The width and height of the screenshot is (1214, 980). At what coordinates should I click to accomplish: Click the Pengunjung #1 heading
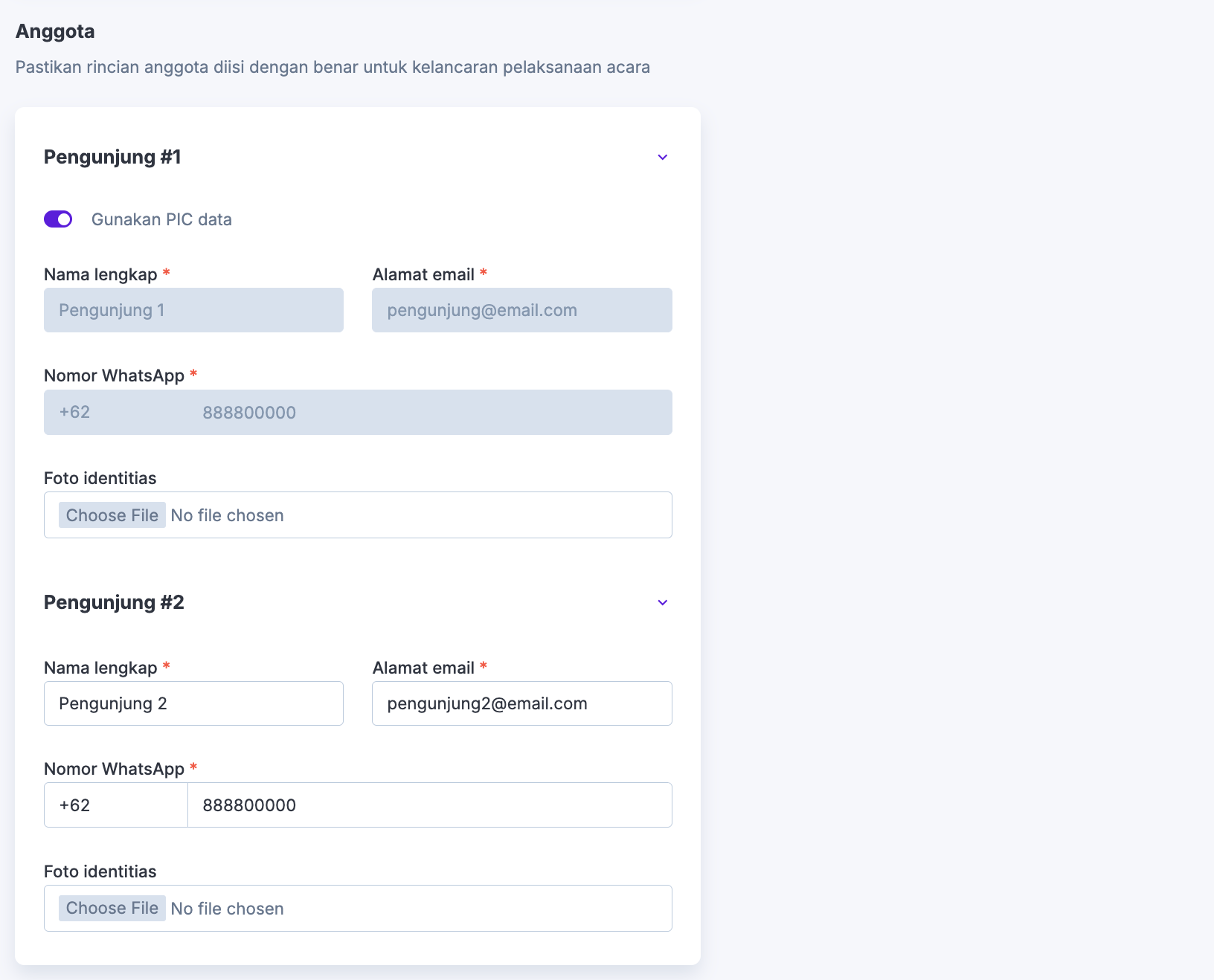112,158
